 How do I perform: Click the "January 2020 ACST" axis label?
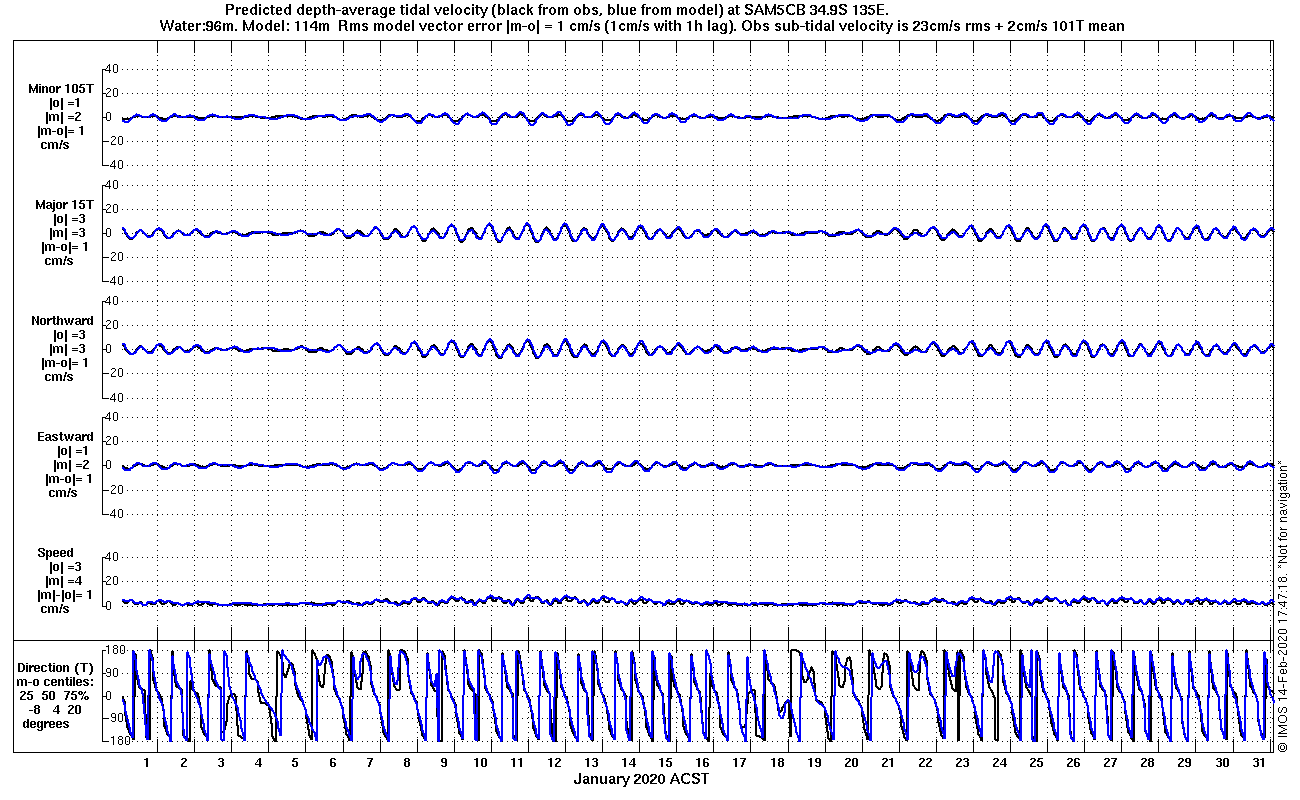[642, 778]
